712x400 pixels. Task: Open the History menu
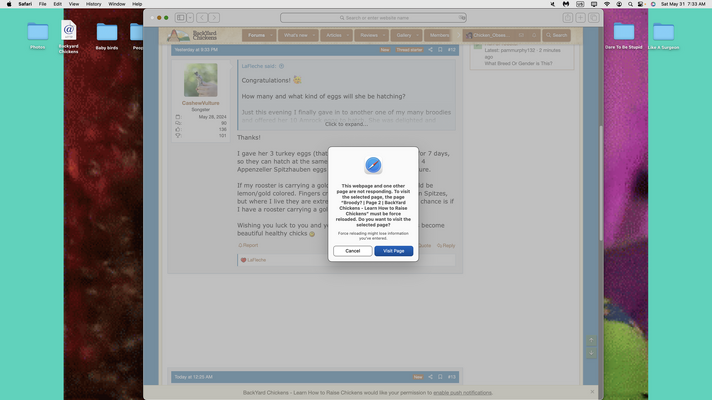[94, 4]
